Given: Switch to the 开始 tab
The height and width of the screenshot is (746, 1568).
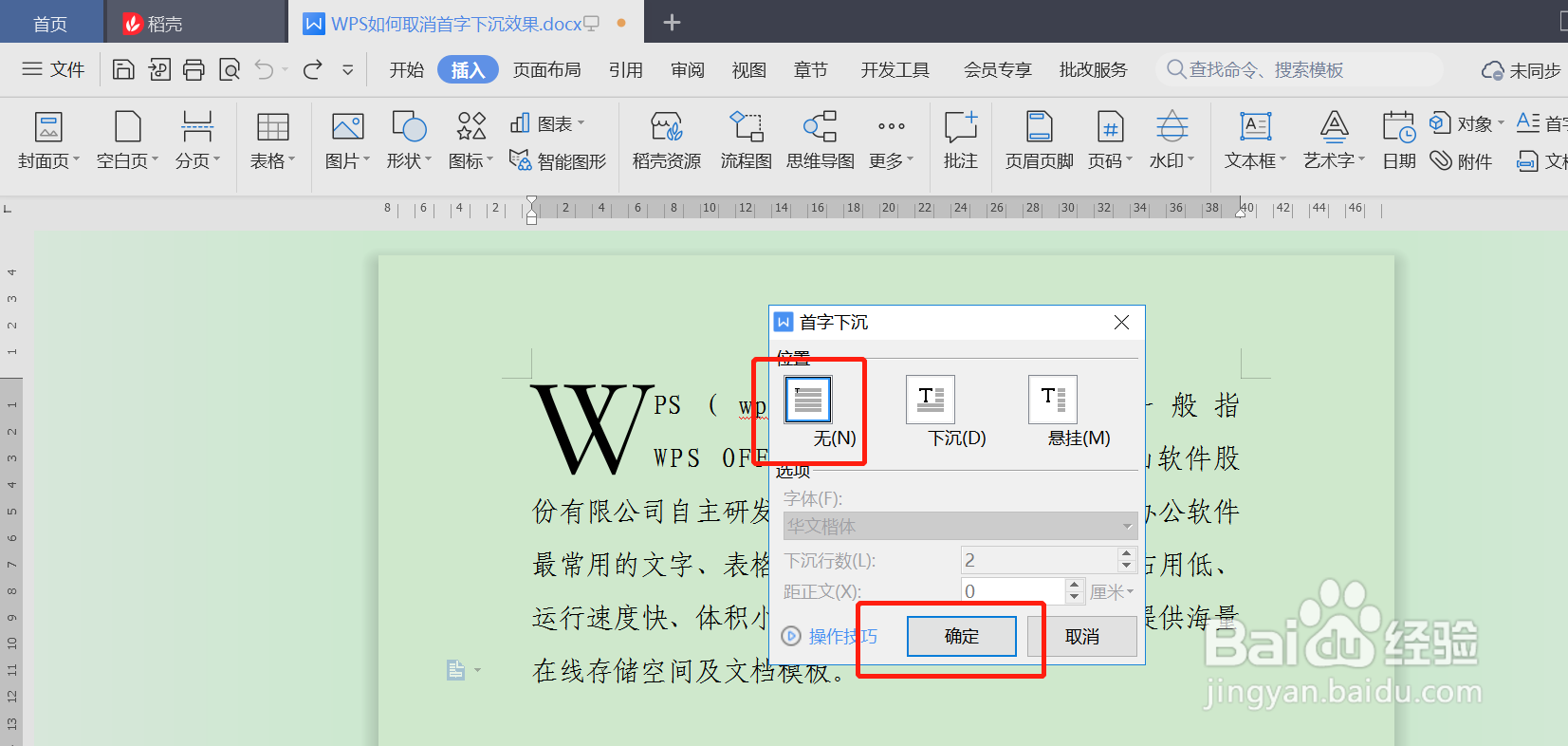Looking at the screenshot, I should pos(407,69).
